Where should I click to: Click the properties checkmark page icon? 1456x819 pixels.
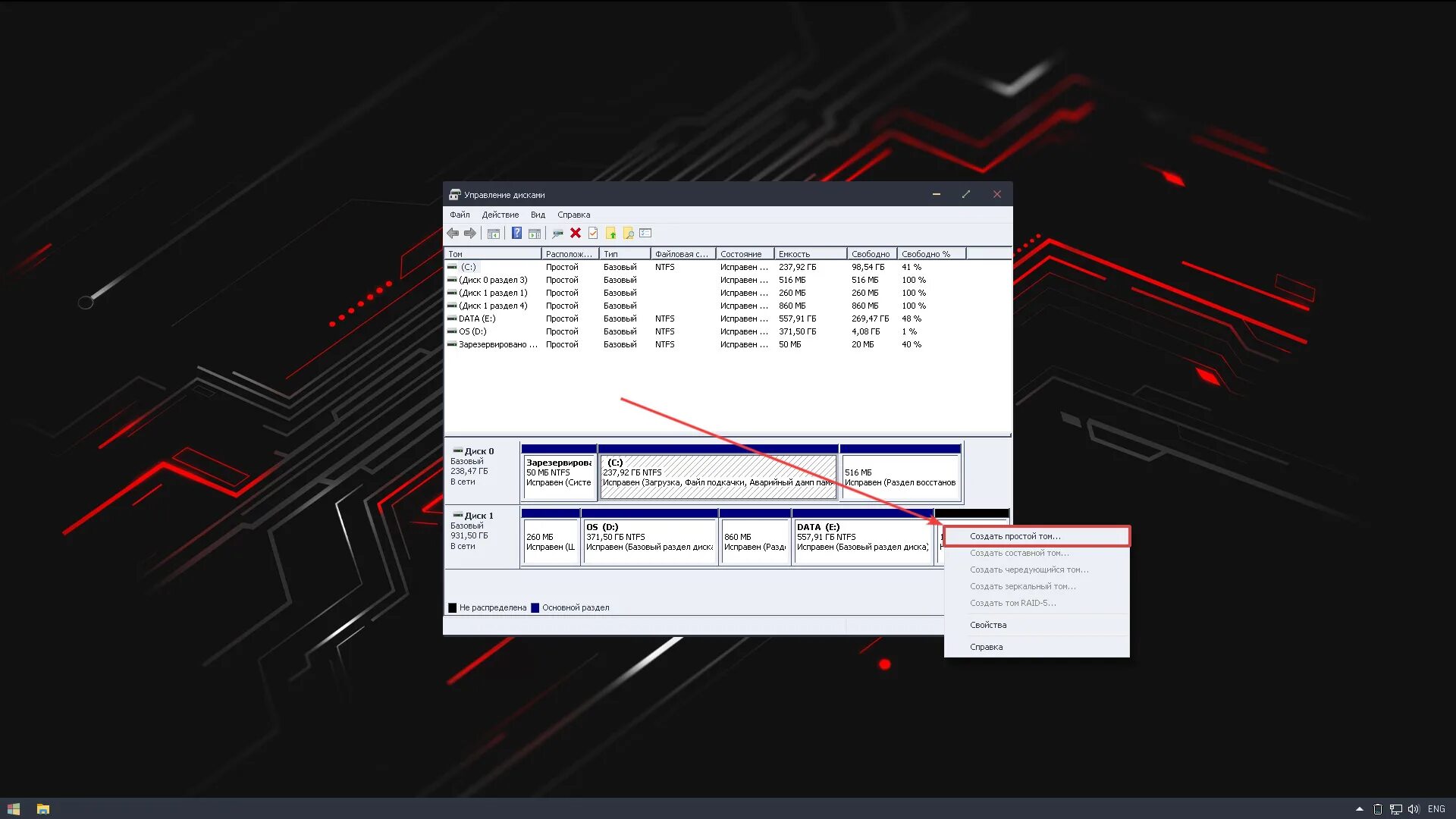(593, 234)
